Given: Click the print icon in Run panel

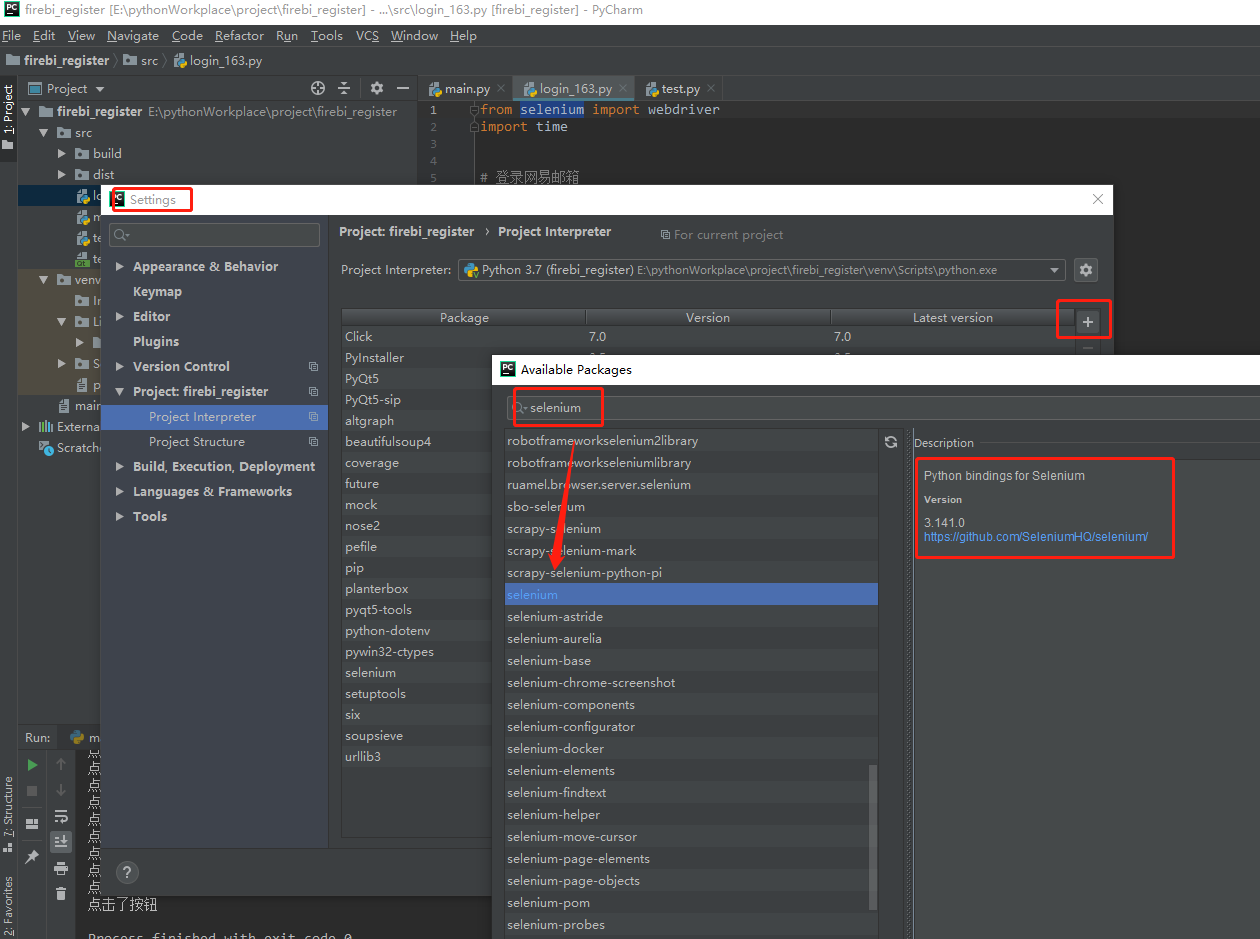Looking at the screenshot, I should pyautogui.click(x=61, y=868).
